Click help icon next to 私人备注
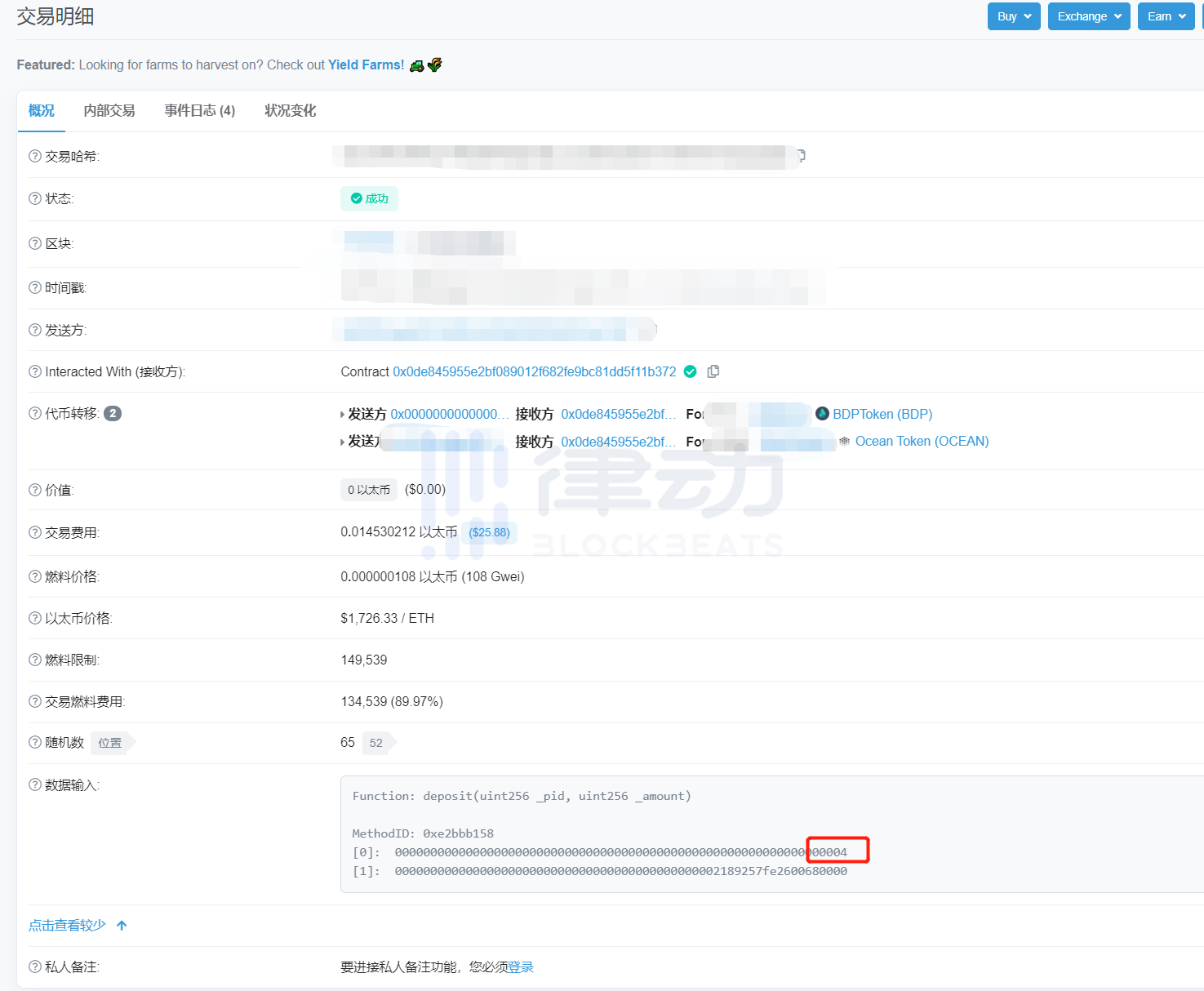 tap(35, 967)
